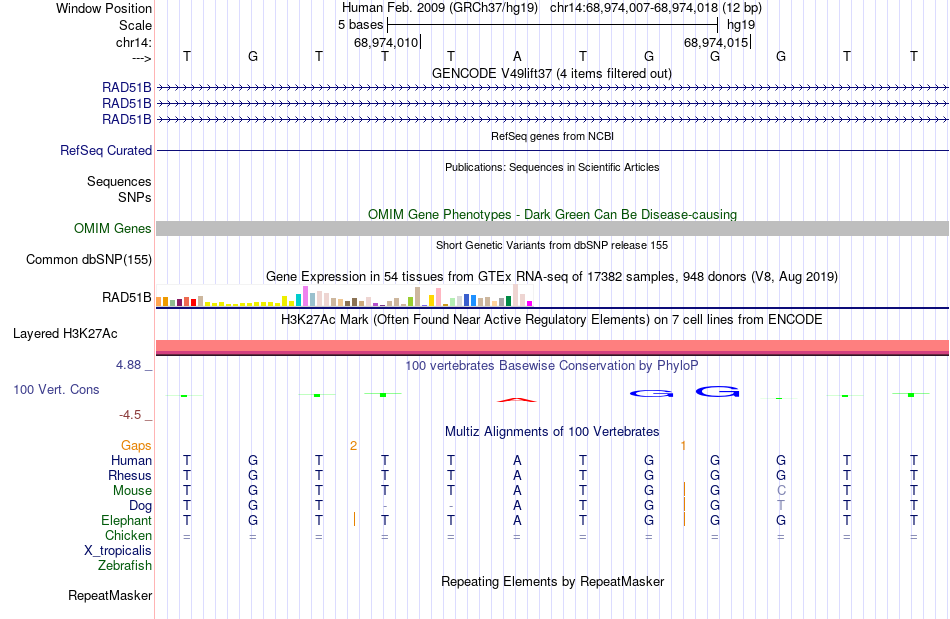Click the orange gap count '2'
The height and width of the screenshot is (619, 950).
[353, 446]
